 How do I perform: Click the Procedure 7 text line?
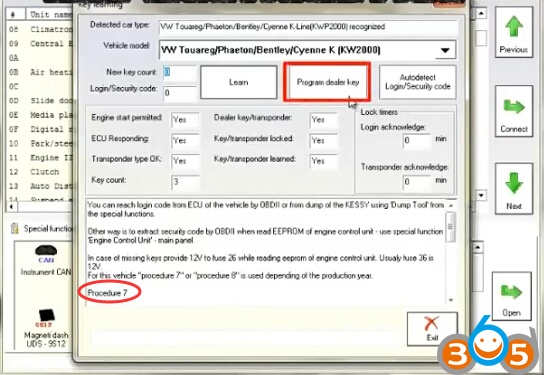107,293
